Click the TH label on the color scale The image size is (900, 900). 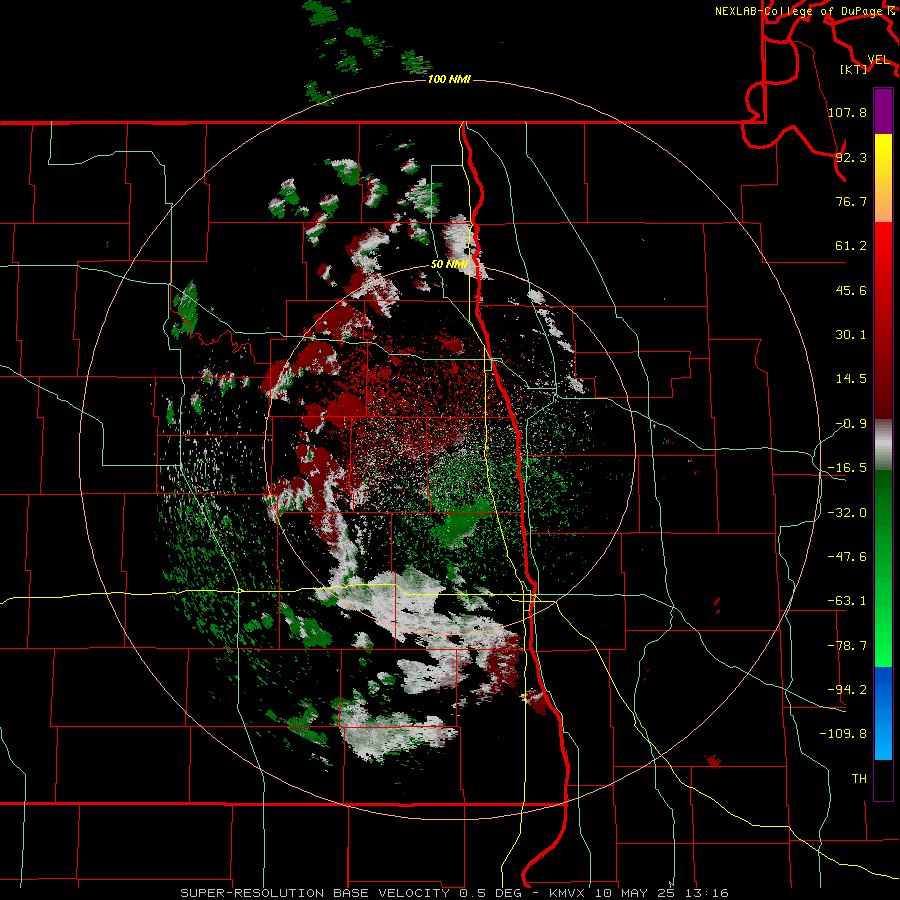[x=859, y=779]
